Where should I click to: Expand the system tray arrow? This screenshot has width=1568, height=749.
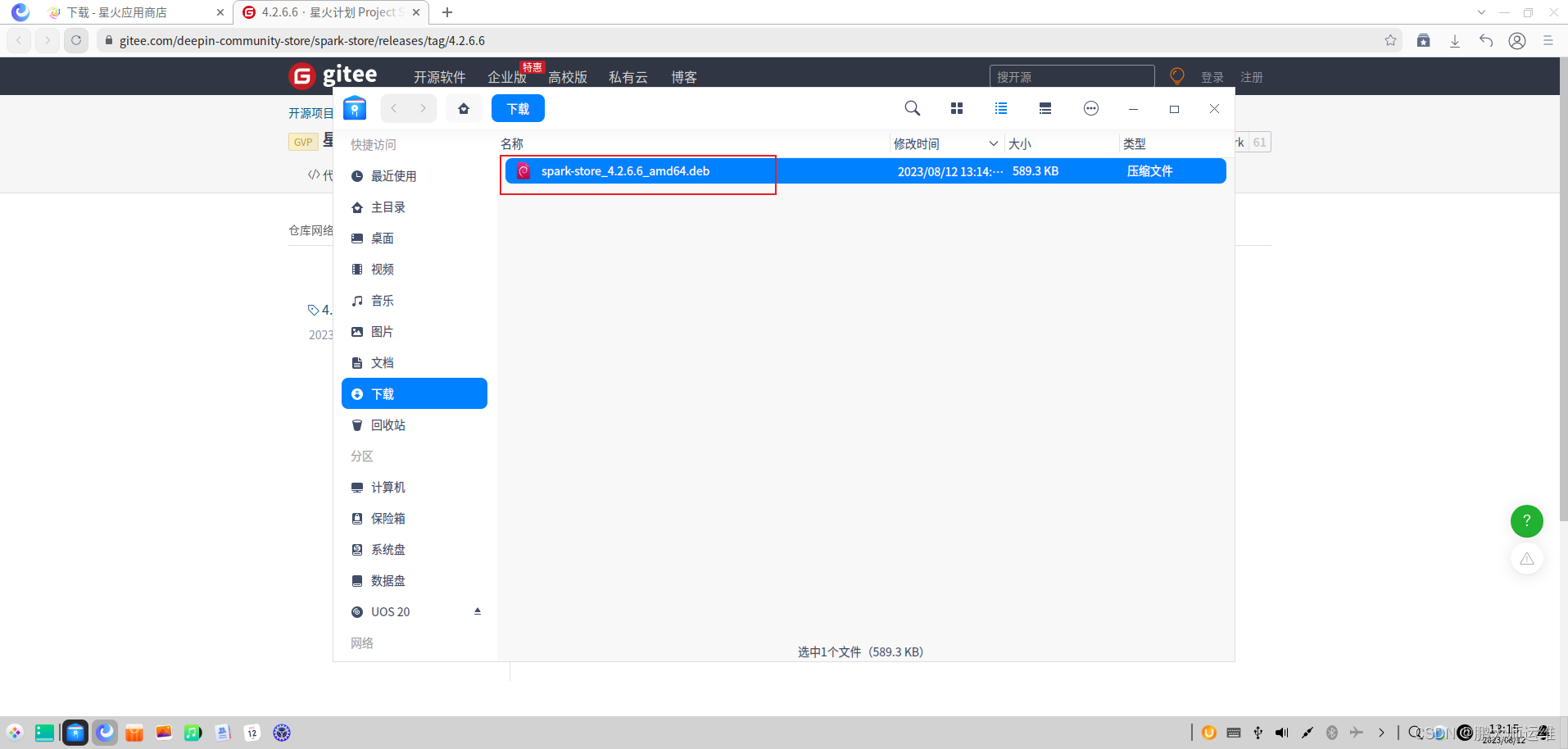1381,733
